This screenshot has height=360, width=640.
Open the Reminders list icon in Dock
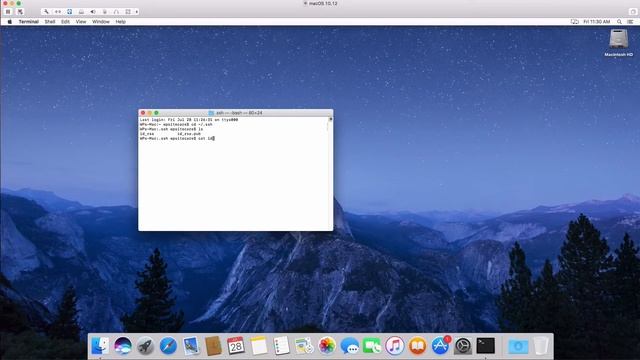coord(281,346)
